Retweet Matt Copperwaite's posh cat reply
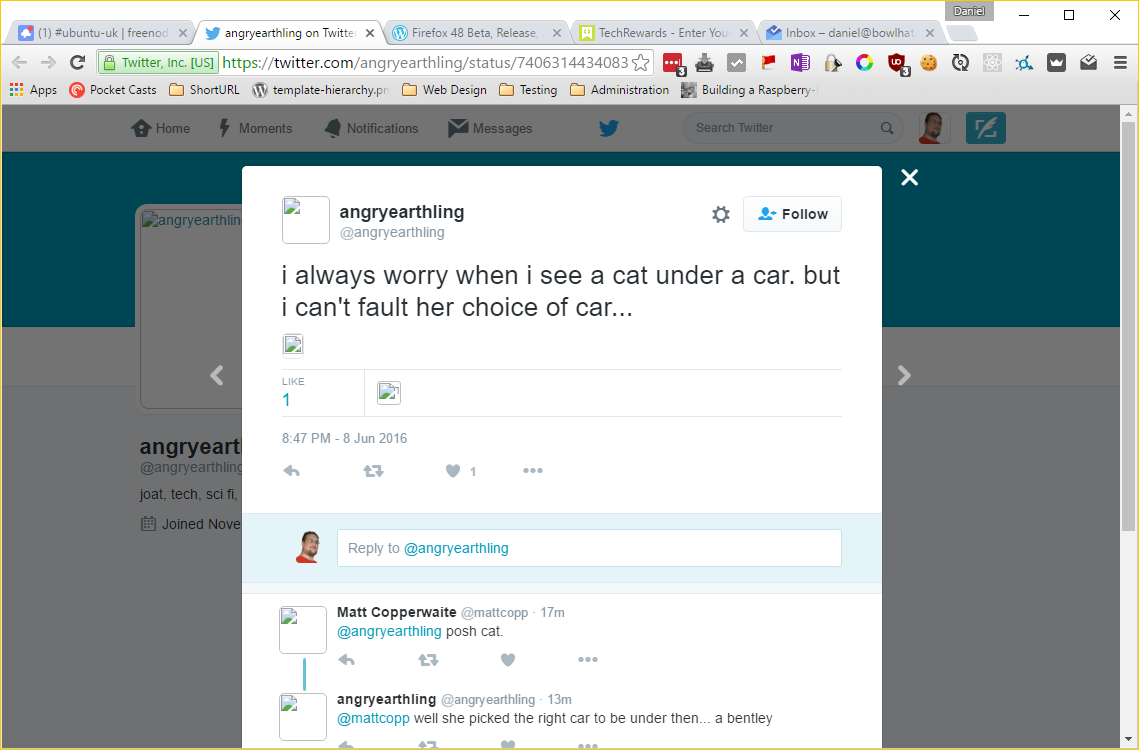Viewport: 1139px width, 750px height. pyautogui.click(x=428, y=660)
